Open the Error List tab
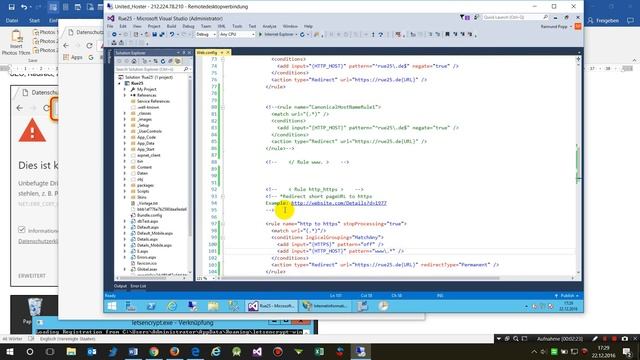 pyautogui.click(x=138, y=286)
